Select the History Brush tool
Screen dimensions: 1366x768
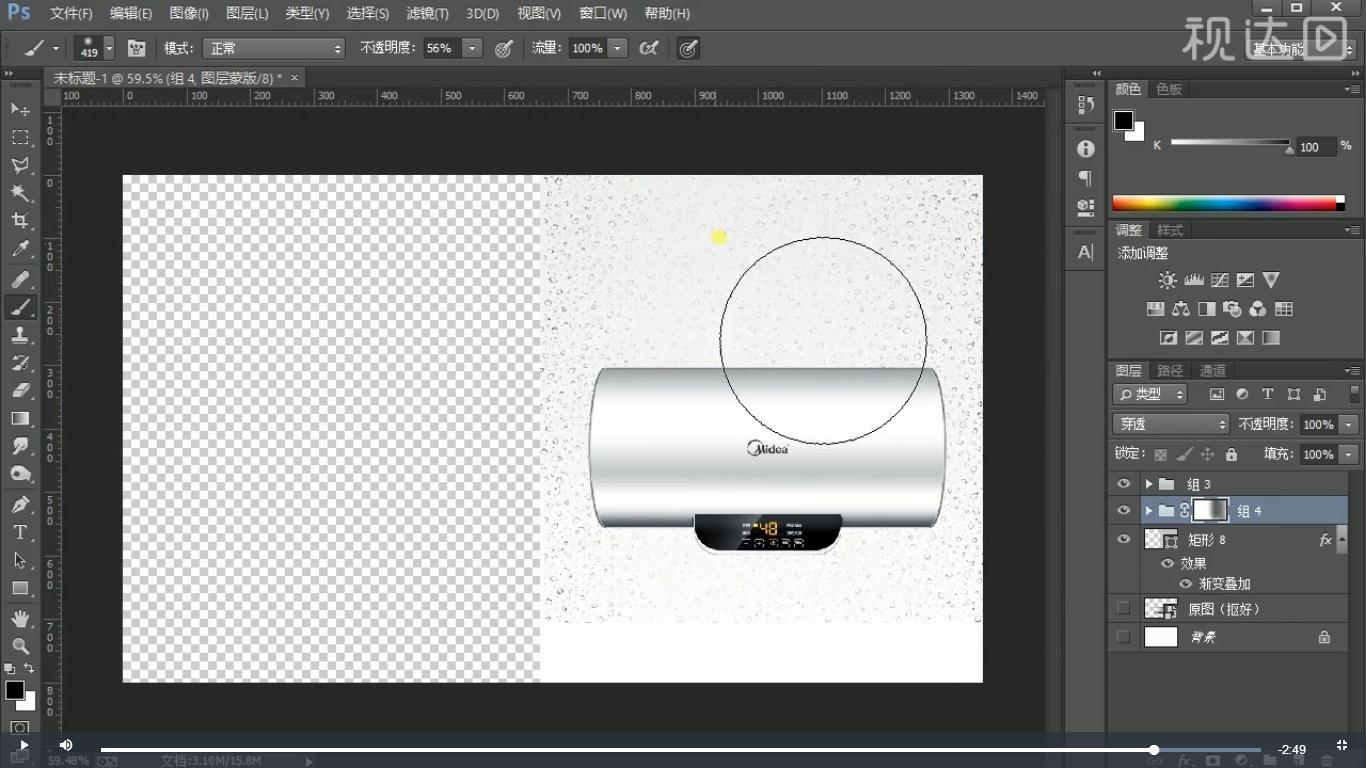(19, 363)
